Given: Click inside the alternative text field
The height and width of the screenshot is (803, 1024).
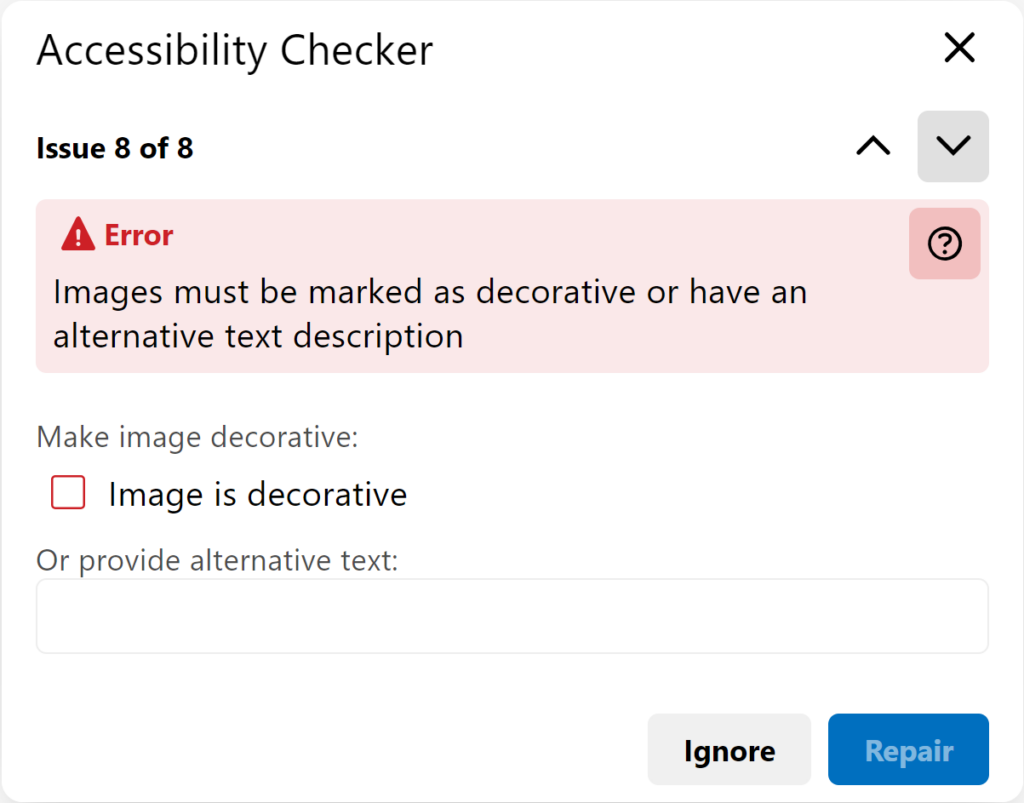Looking at the screenshot, I should (512, 616).
